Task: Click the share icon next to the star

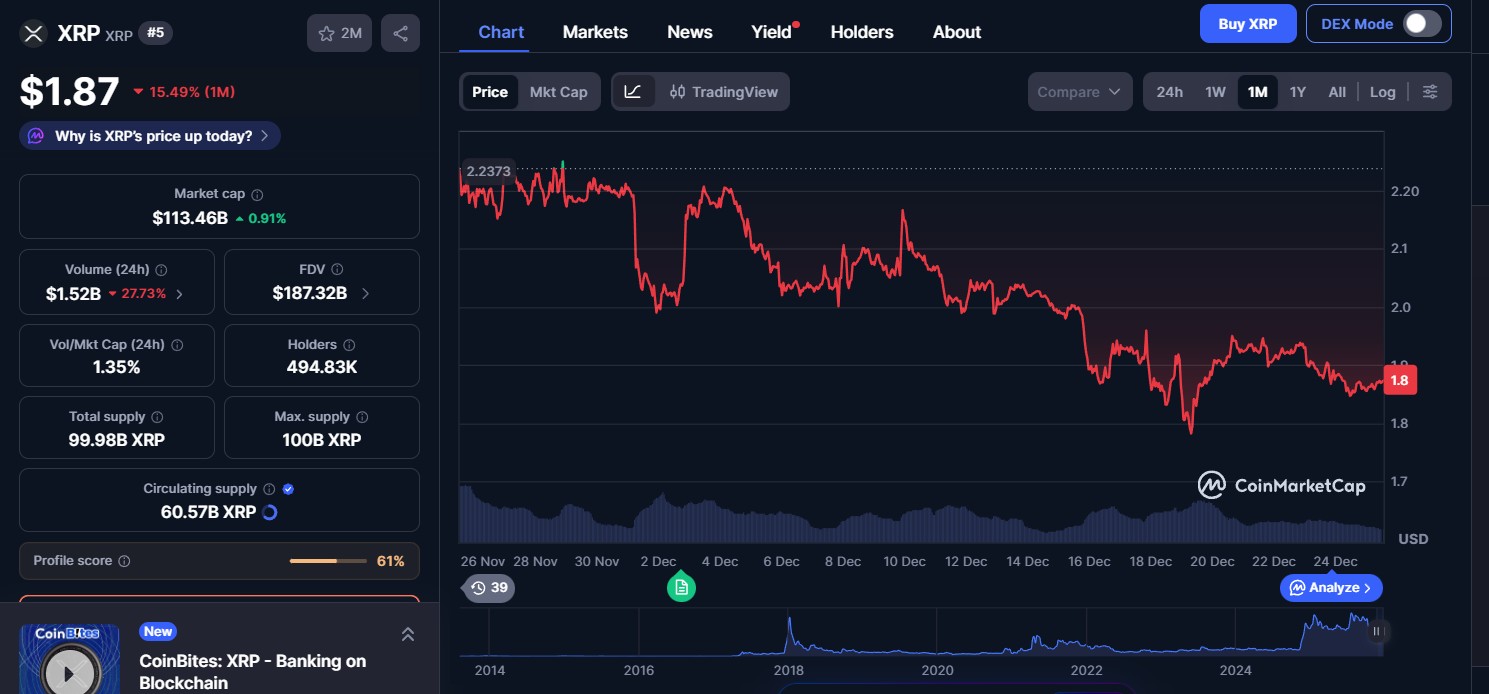Action: [x=400, y=32]
